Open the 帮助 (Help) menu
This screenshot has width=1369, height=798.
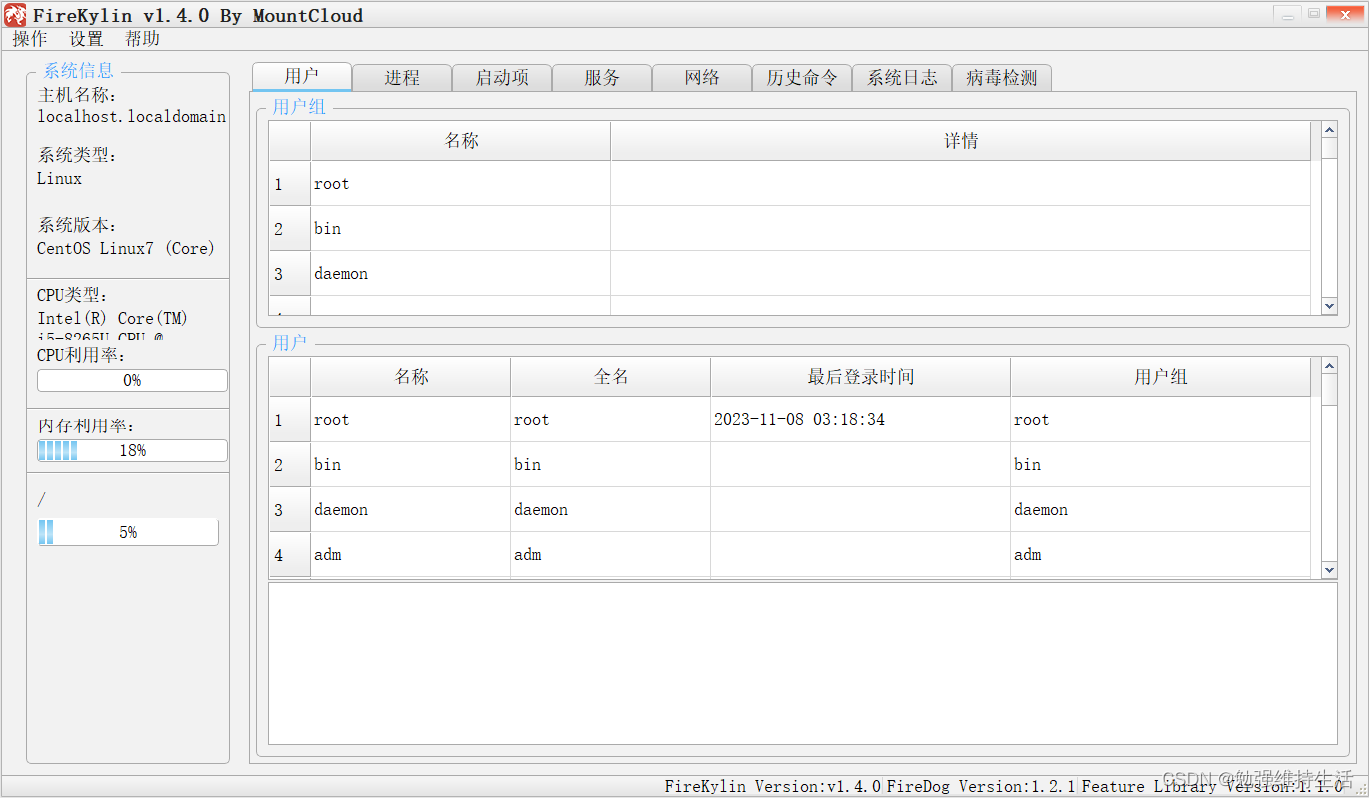[x=142, y=38]
